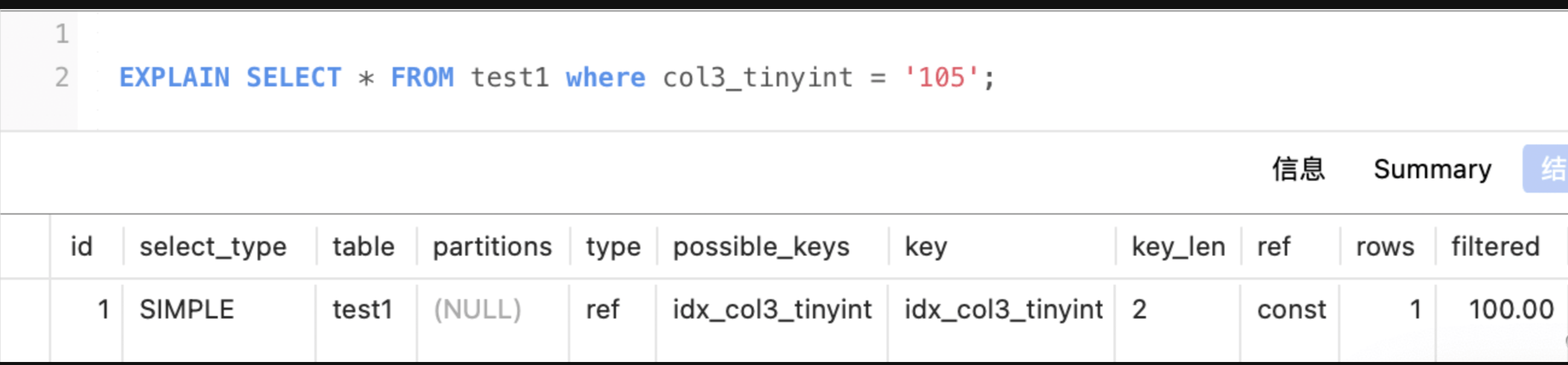This screenshot has height=365, width=1568.
Task: Switch to the Summary tab
Action: point(1432,169)
